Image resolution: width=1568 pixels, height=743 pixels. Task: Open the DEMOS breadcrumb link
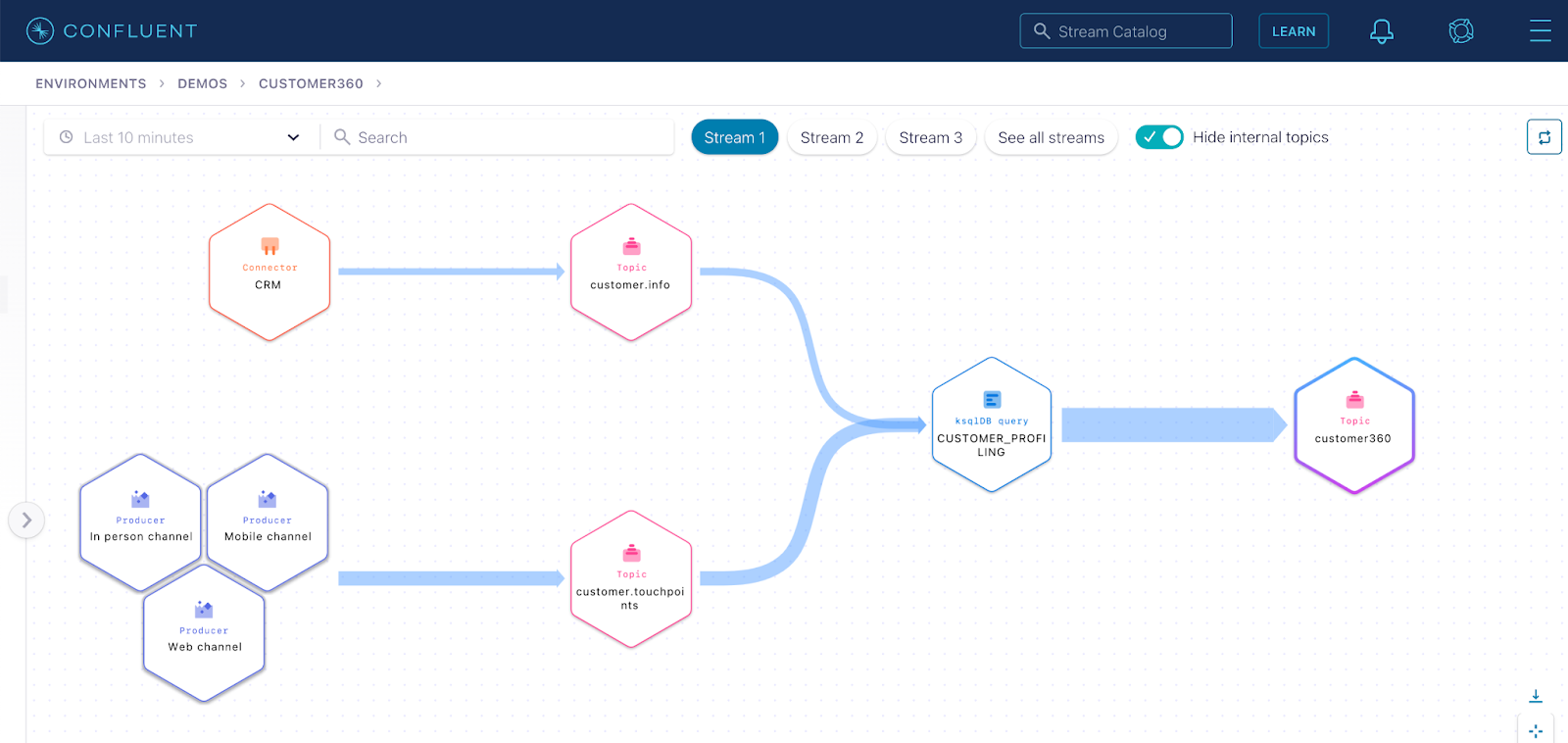203,83
